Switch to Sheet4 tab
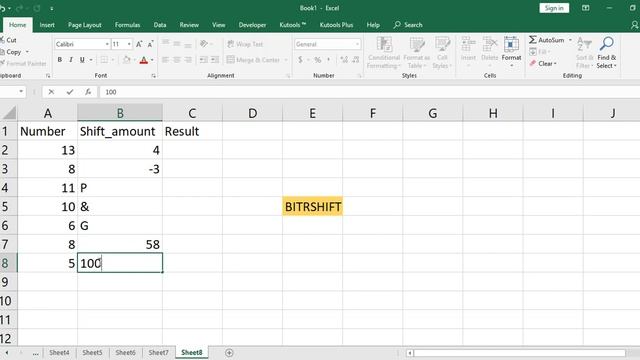This screenshot has height=360, width=640. 59,352
